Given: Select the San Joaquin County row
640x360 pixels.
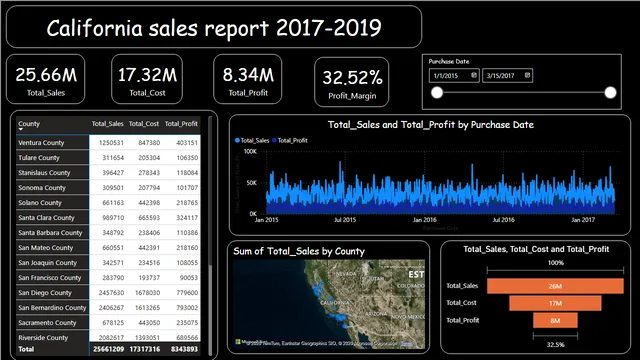Looking at the screenshot, I should click(108, 262).
